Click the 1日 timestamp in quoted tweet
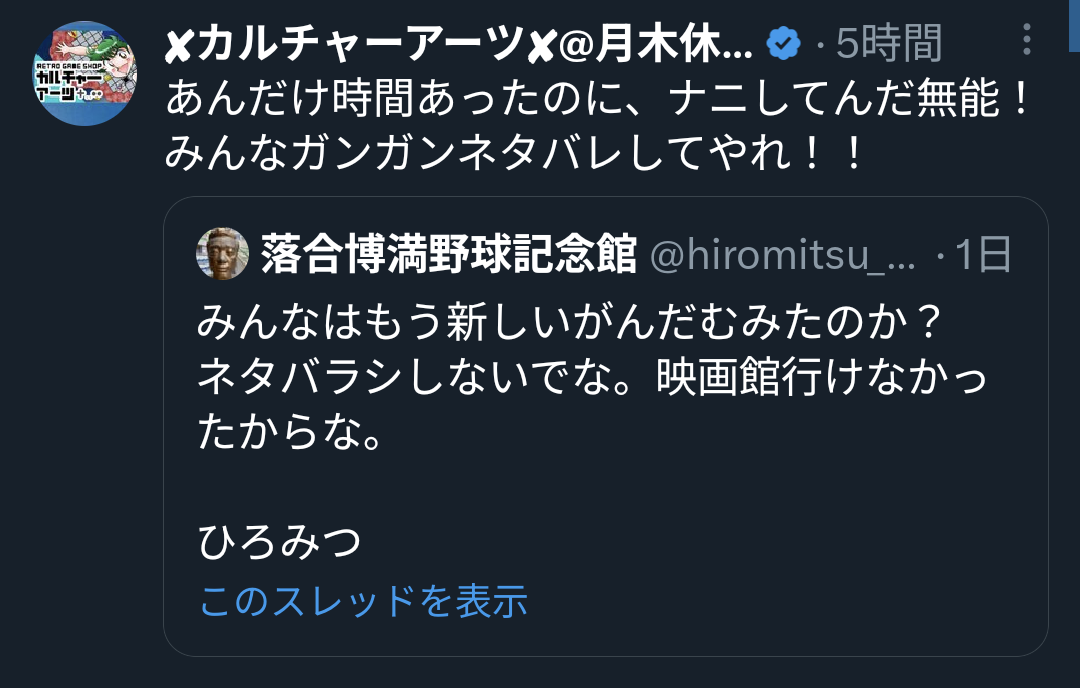 point(983,254)
